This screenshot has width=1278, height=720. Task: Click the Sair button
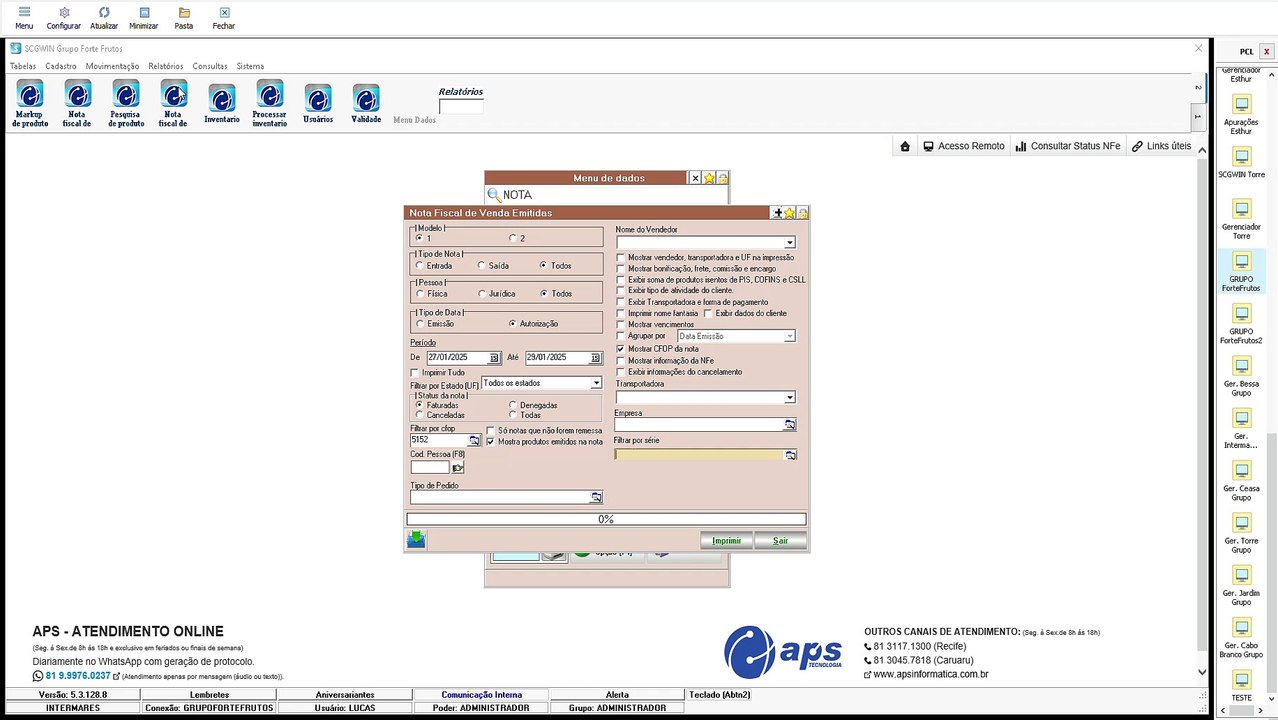tap(780, 541)
